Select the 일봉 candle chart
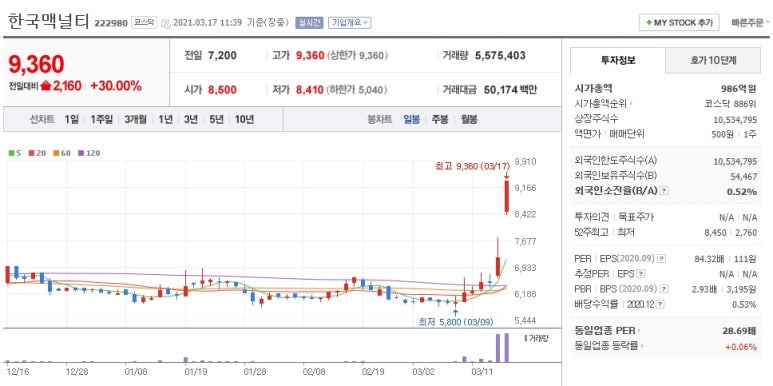 pyautogui.click(x=411, y=119)
